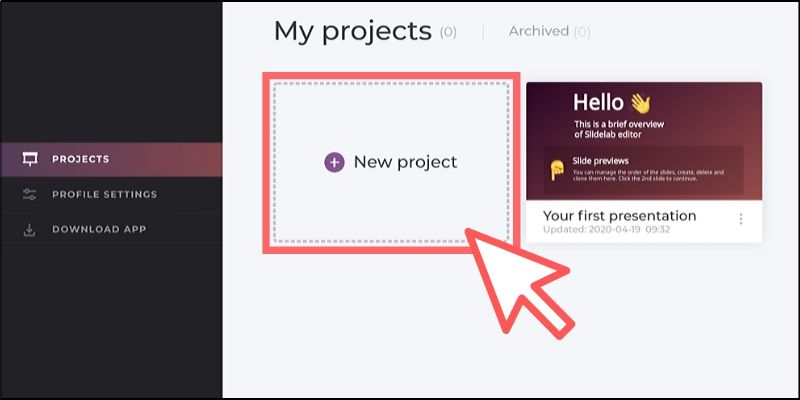Select DOWNLOAD APP in the sidebar
The image size is (800, 400).
111,230
